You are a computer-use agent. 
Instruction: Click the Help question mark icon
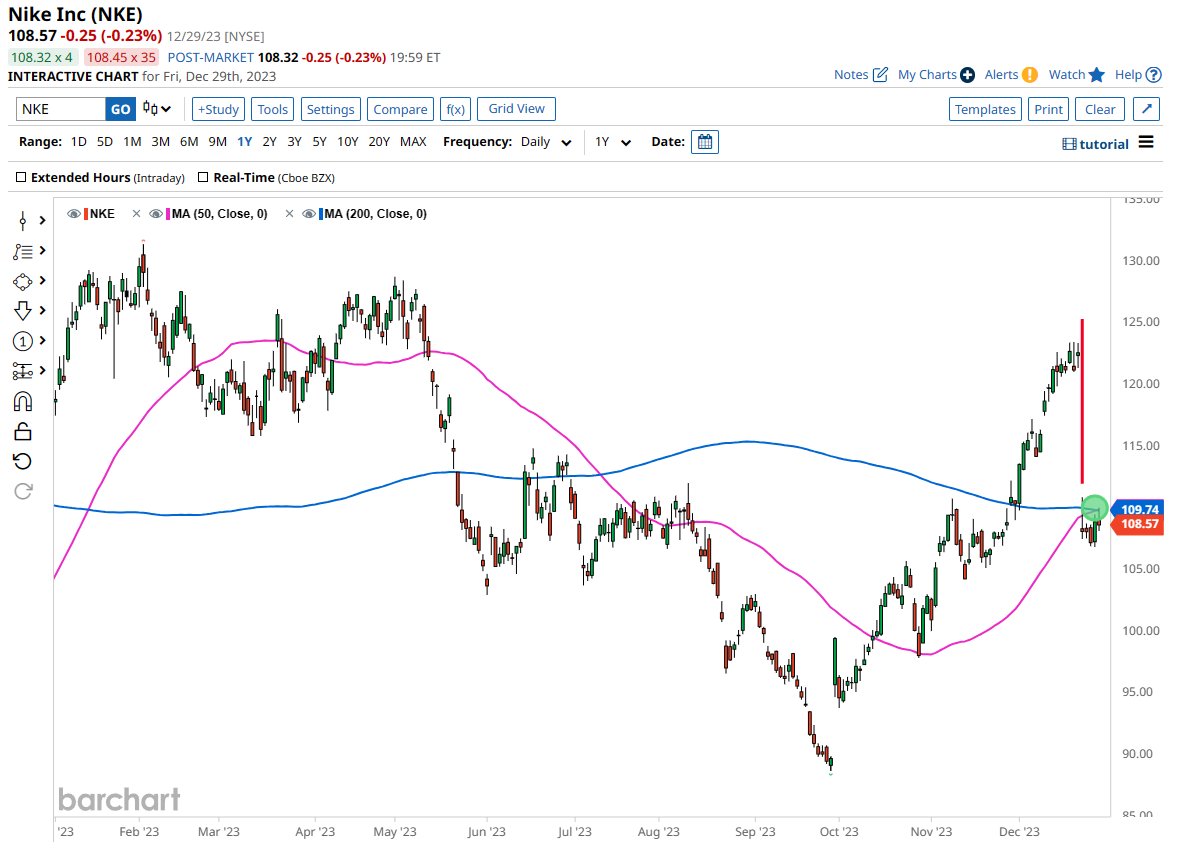[x=1153, y=74]
